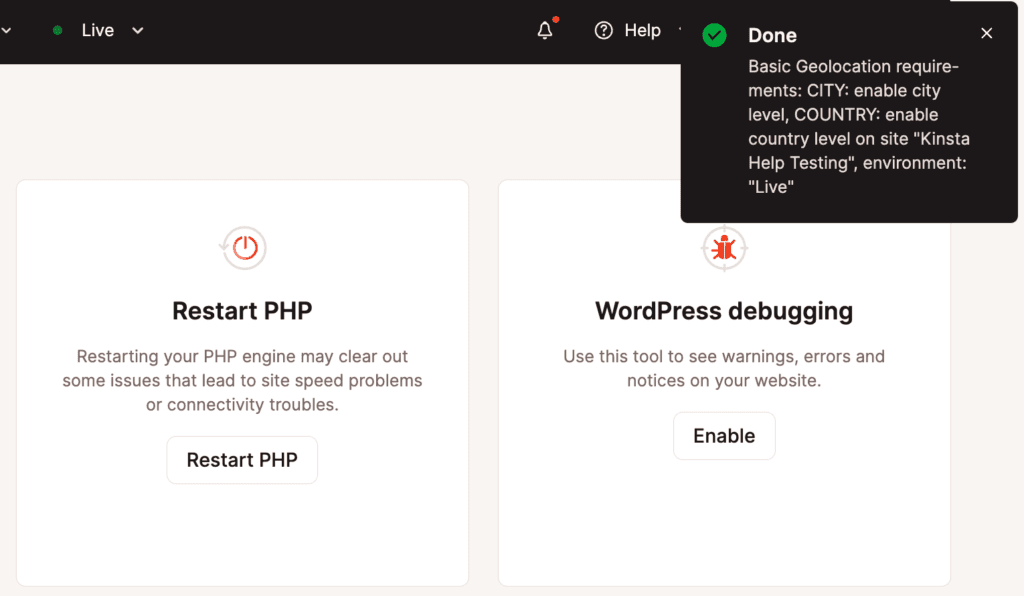Click the Restart PHP button
This screenshot has width=1024, height=596.
[x=242, y=460]
